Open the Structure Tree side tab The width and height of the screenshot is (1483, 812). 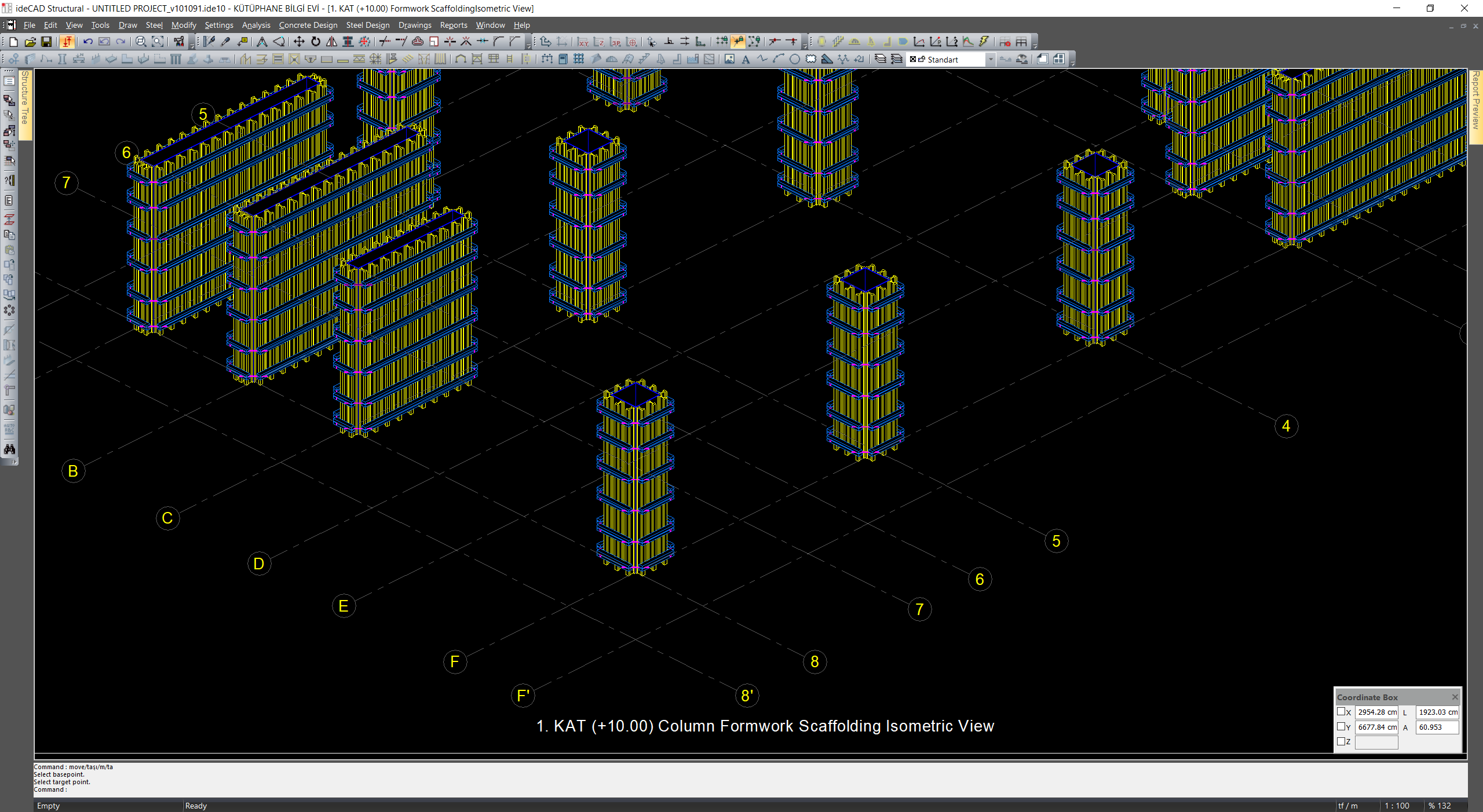(x=25, y=104)
